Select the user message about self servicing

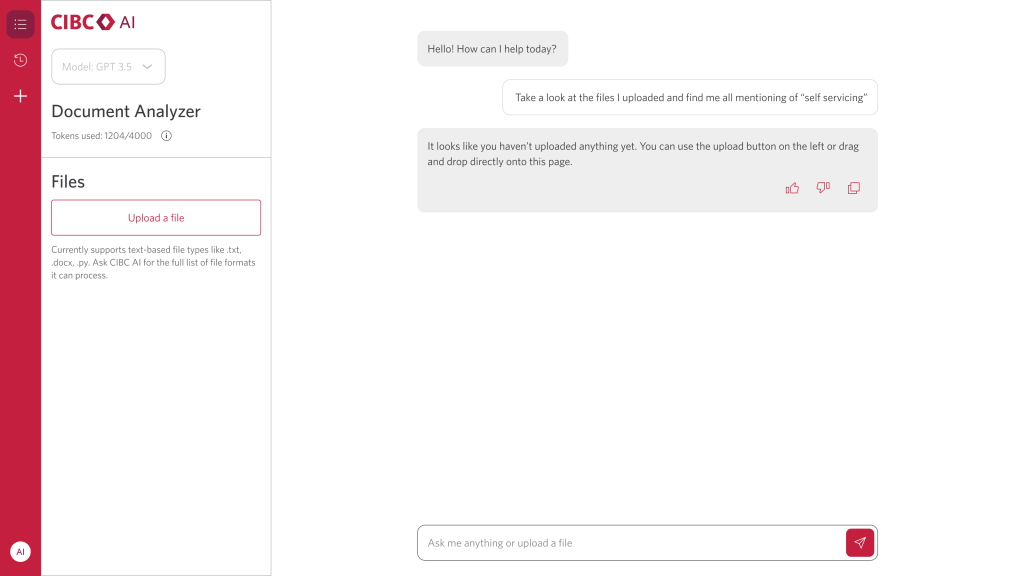click(x=690, y=97)
